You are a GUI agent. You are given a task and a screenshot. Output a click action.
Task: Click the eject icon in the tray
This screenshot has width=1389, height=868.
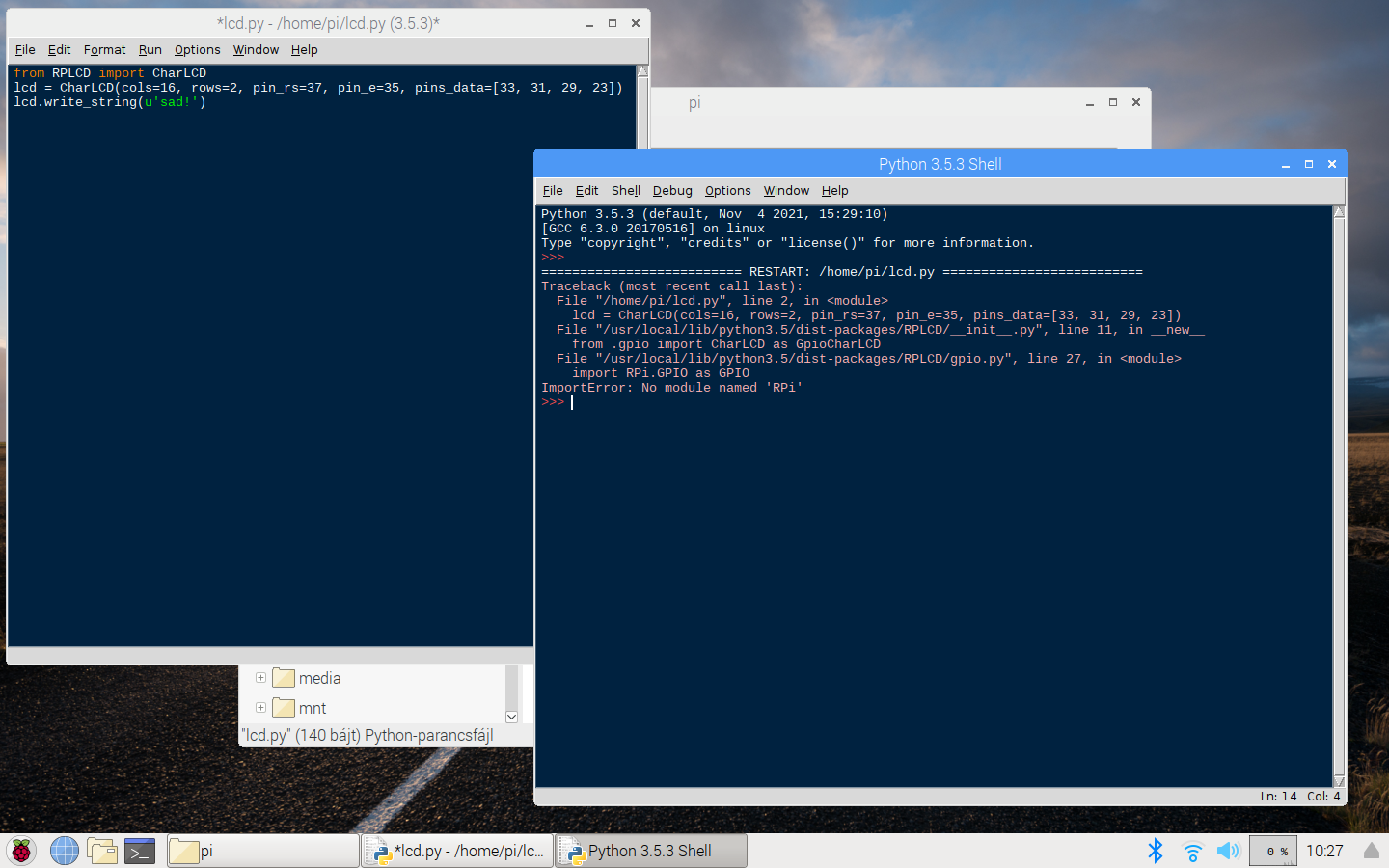click(1371, 851)
